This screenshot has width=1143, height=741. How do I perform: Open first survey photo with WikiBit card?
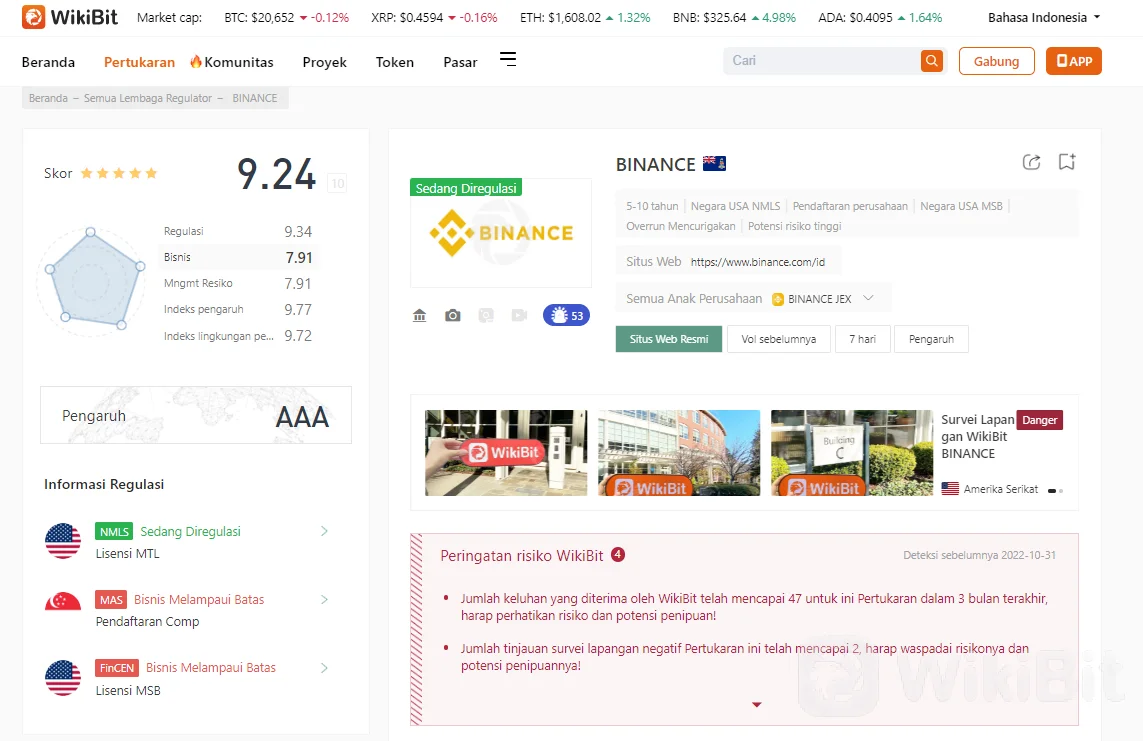[506, 452]
